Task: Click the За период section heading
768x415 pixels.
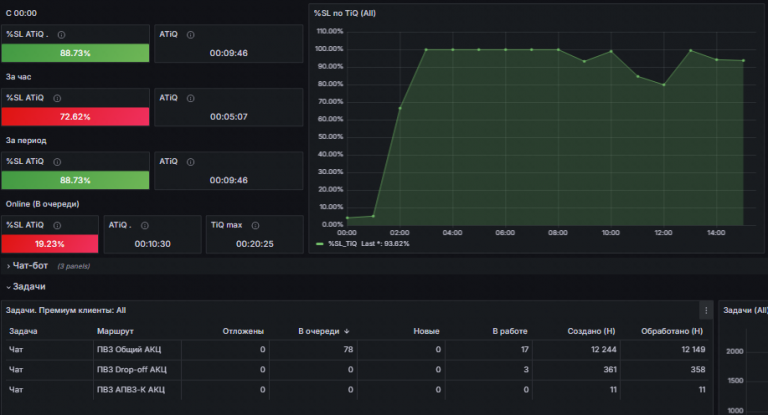Action: click(x=26, y=141)
